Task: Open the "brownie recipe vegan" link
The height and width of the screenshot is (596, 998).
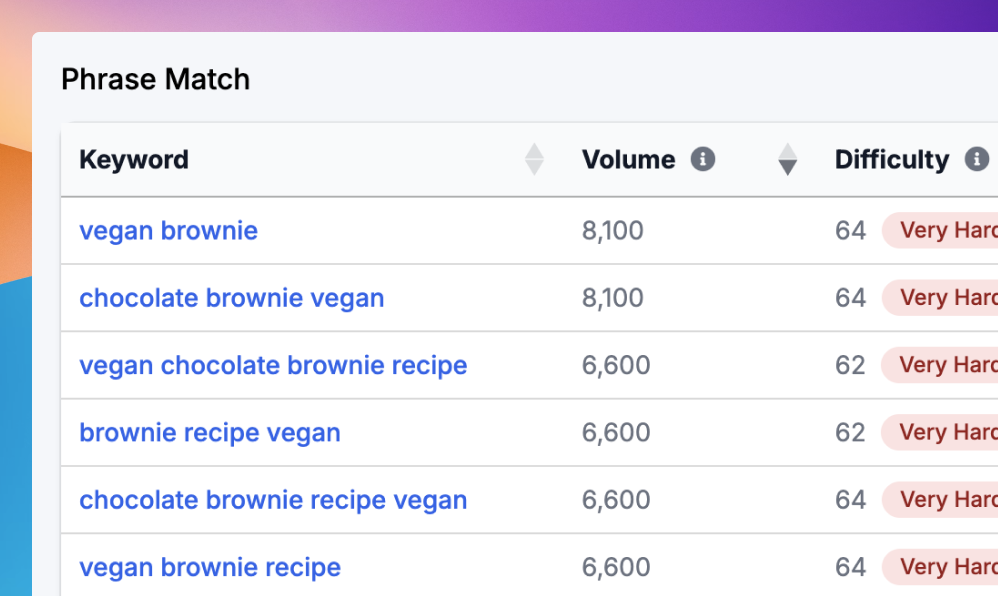Action: 210,433
